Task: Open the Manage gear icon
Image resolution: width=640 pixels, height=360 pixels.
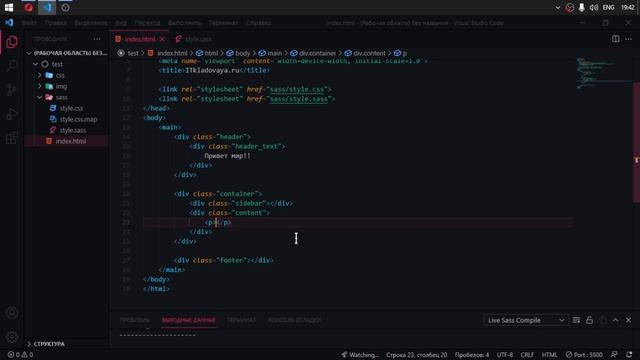Action: [x=12, y=337]
